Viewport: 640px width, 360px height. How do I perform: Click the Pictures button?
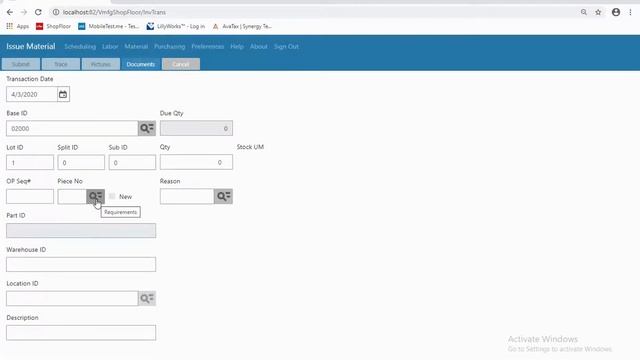[101, 64]
